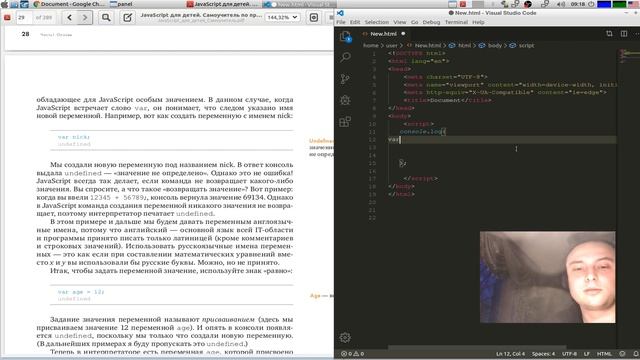
Task: Click the horizontal scrollbar in VS Code editor
Action: pos(477,348)
